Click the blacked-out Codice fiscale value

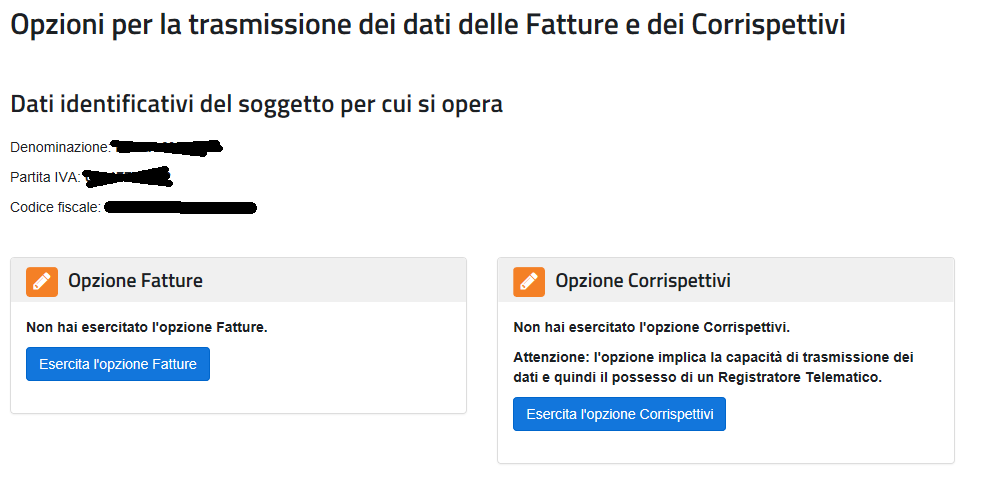click(x=181, y=207)
